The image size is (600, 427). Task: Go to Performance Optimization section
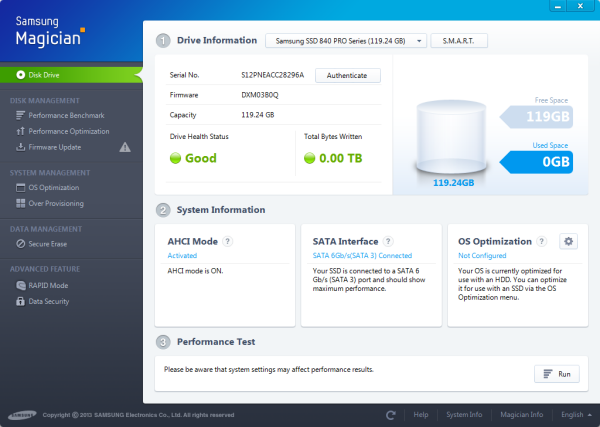pos(68,131)
